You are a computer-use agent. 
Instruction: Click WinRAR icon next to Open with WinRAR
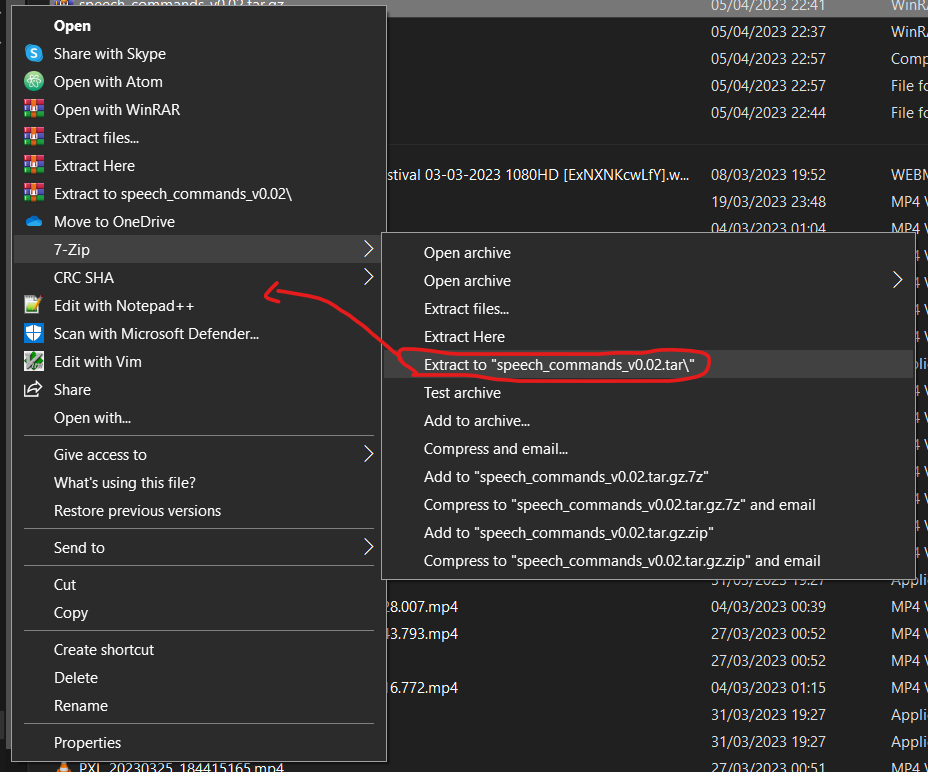pyautogui.click(x=34, y=110)
